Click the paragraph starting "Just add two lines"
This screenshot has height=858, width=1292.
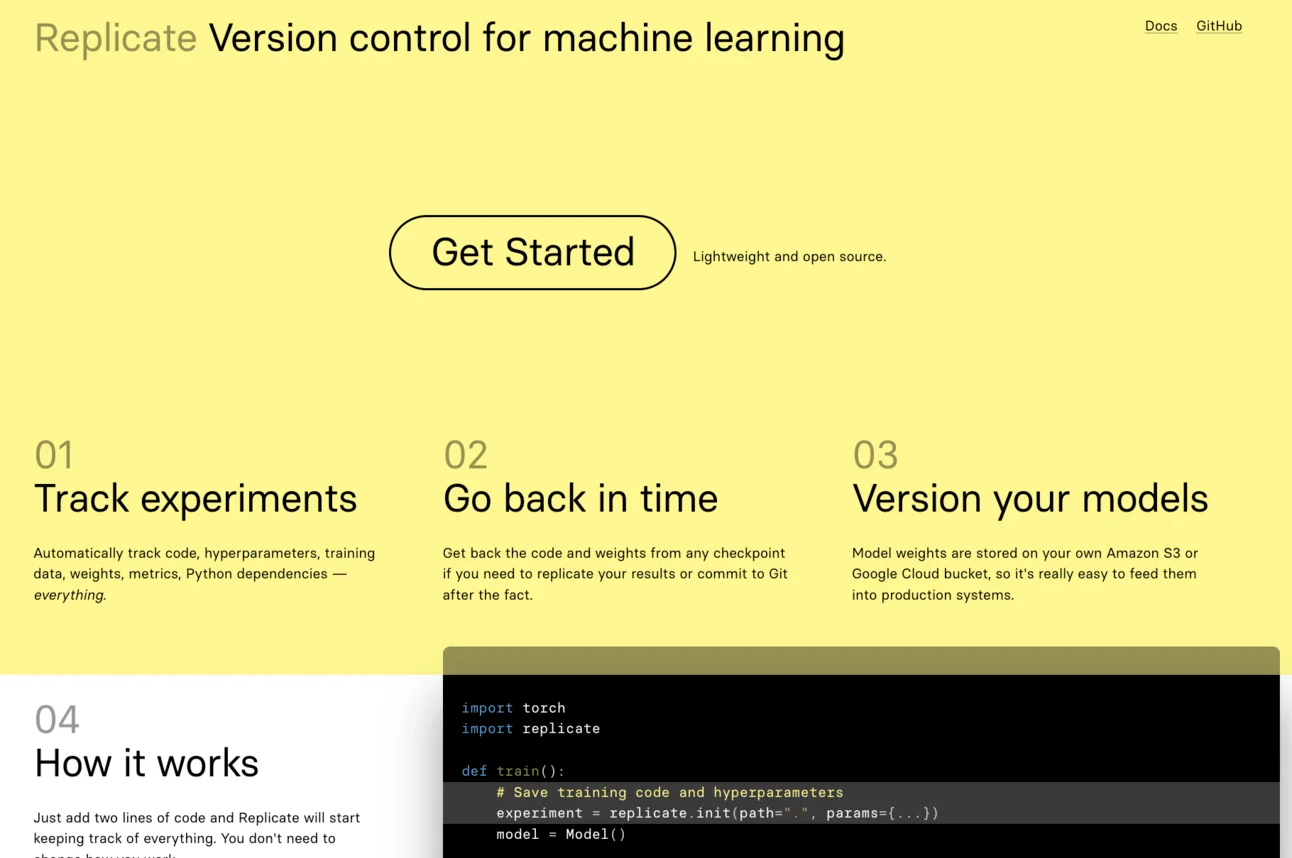(197, 834)
